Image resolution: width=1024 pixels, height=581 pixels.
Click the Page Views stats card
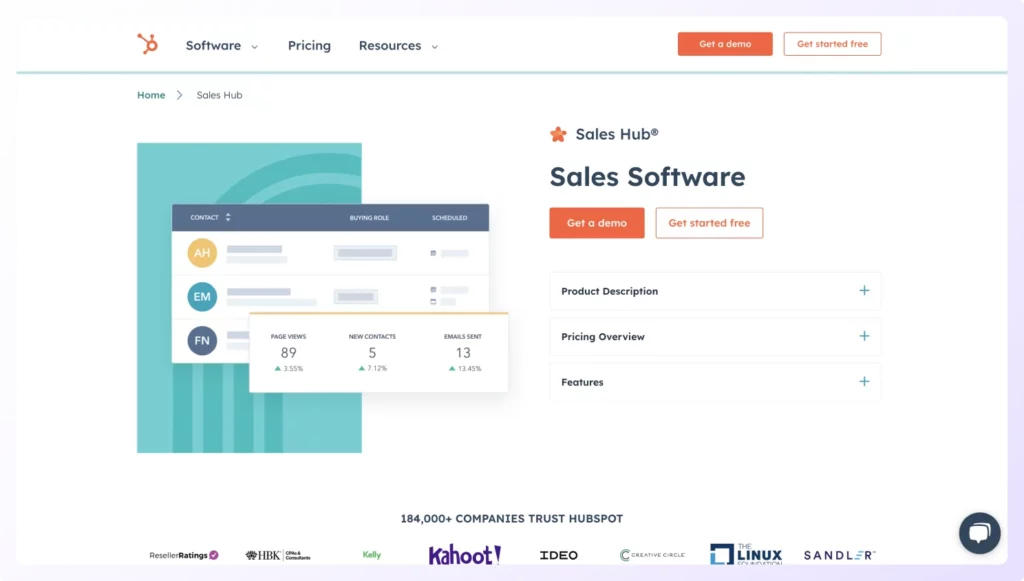click(x=289, y=352)
